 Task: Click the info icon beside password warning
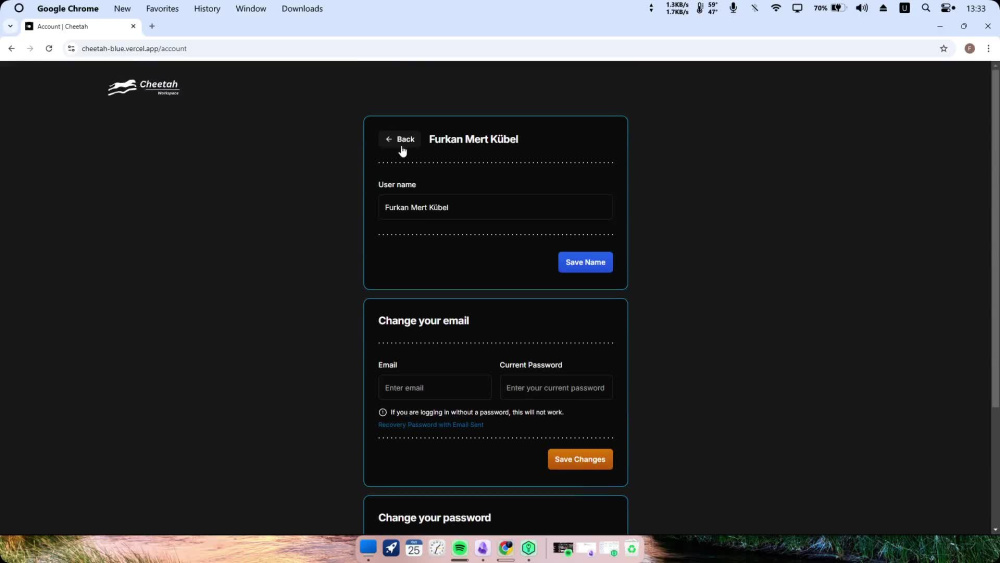[x=383, y=413]
